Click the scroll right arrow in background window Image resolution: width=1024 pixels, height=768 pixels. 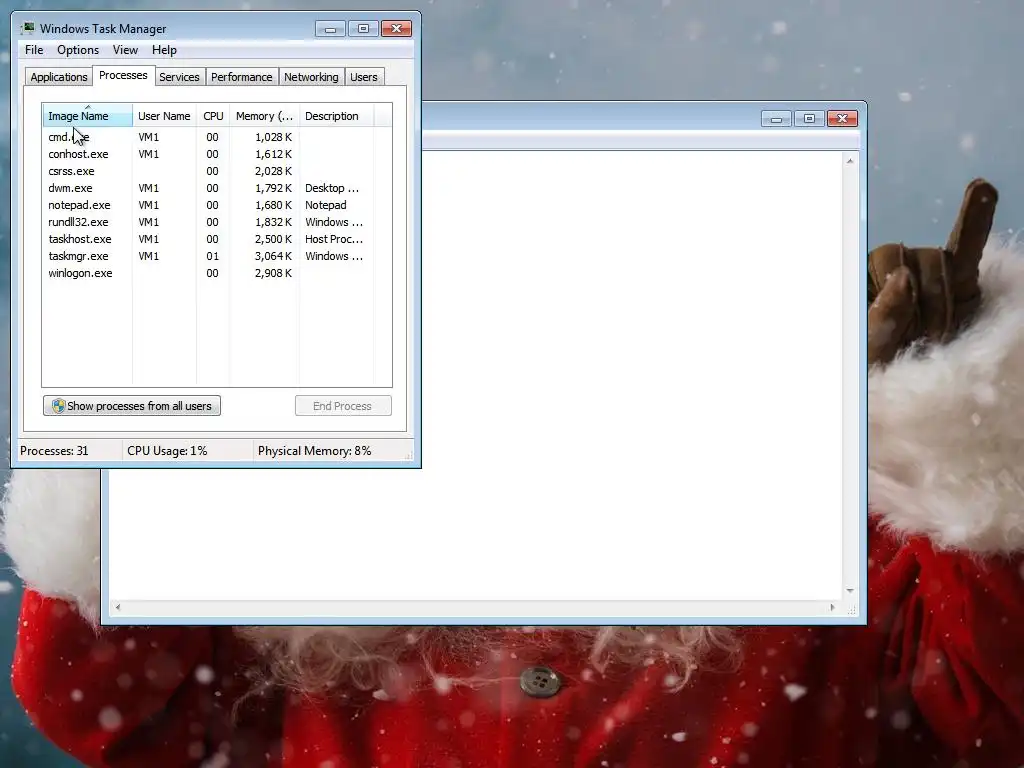pos(832,607)
